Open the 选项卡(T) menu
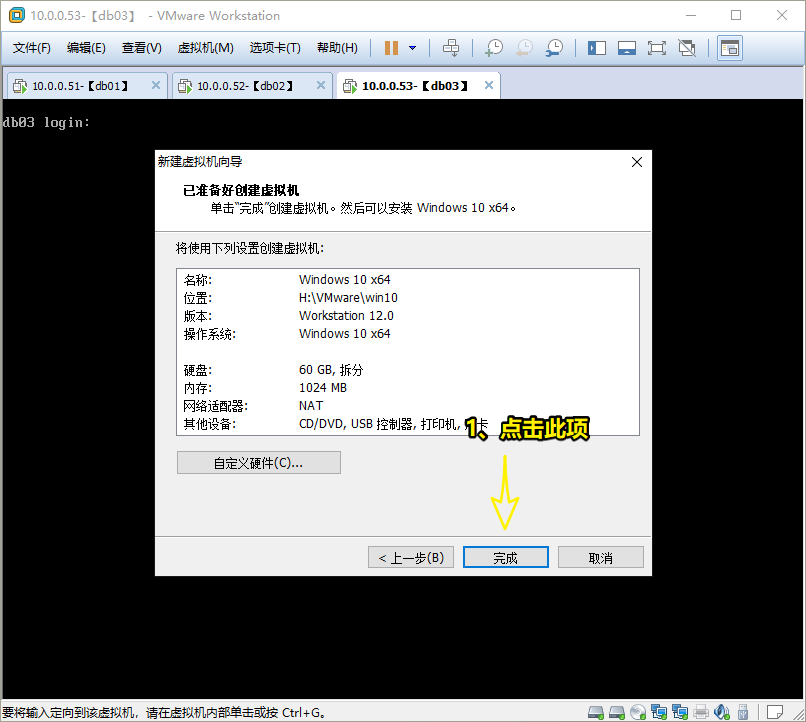The width and height of the screenshot is (806, 722). pos(275,48)
